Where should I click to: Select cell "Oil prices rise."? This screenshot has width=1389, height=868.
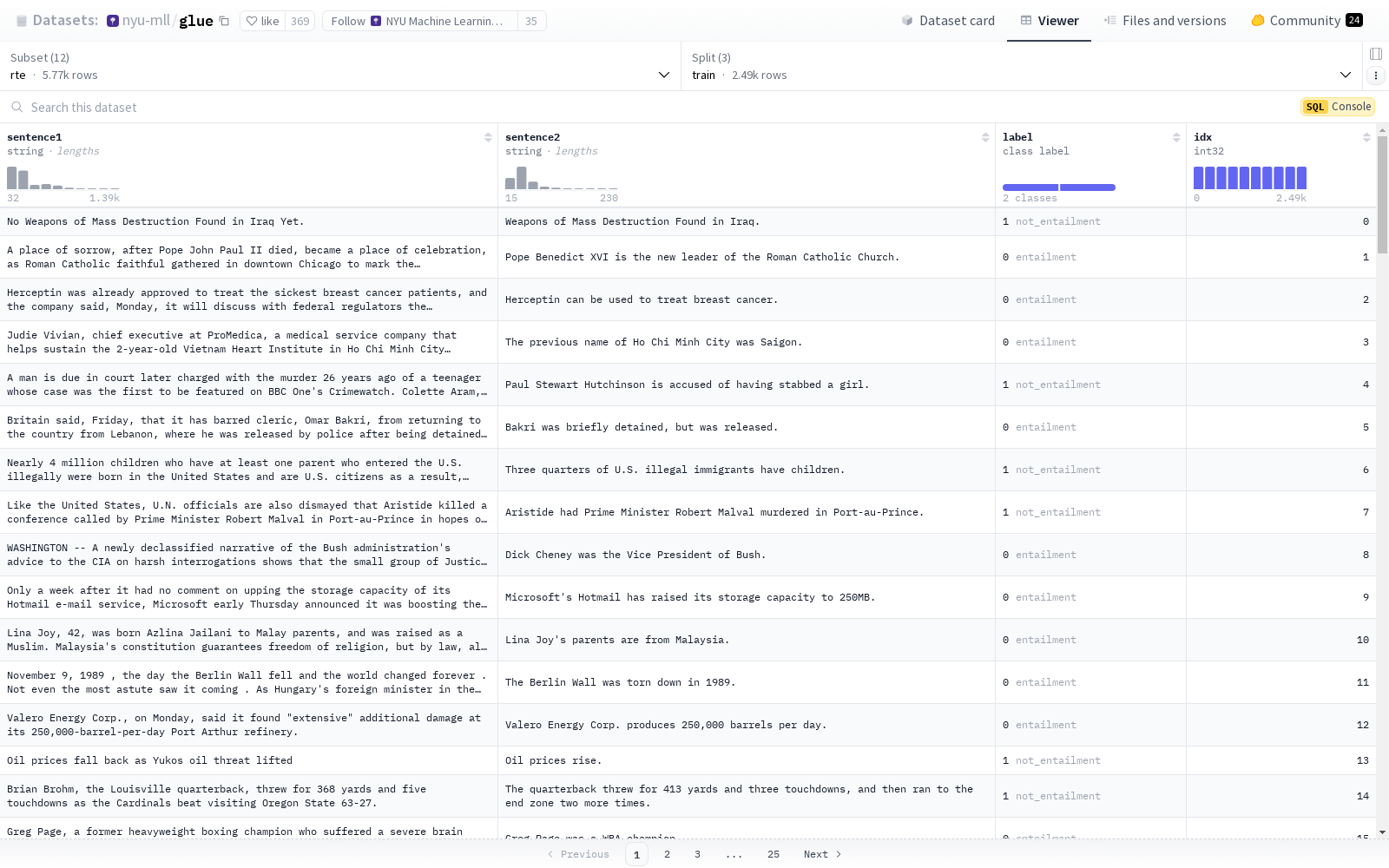click(x=747, y=760)
